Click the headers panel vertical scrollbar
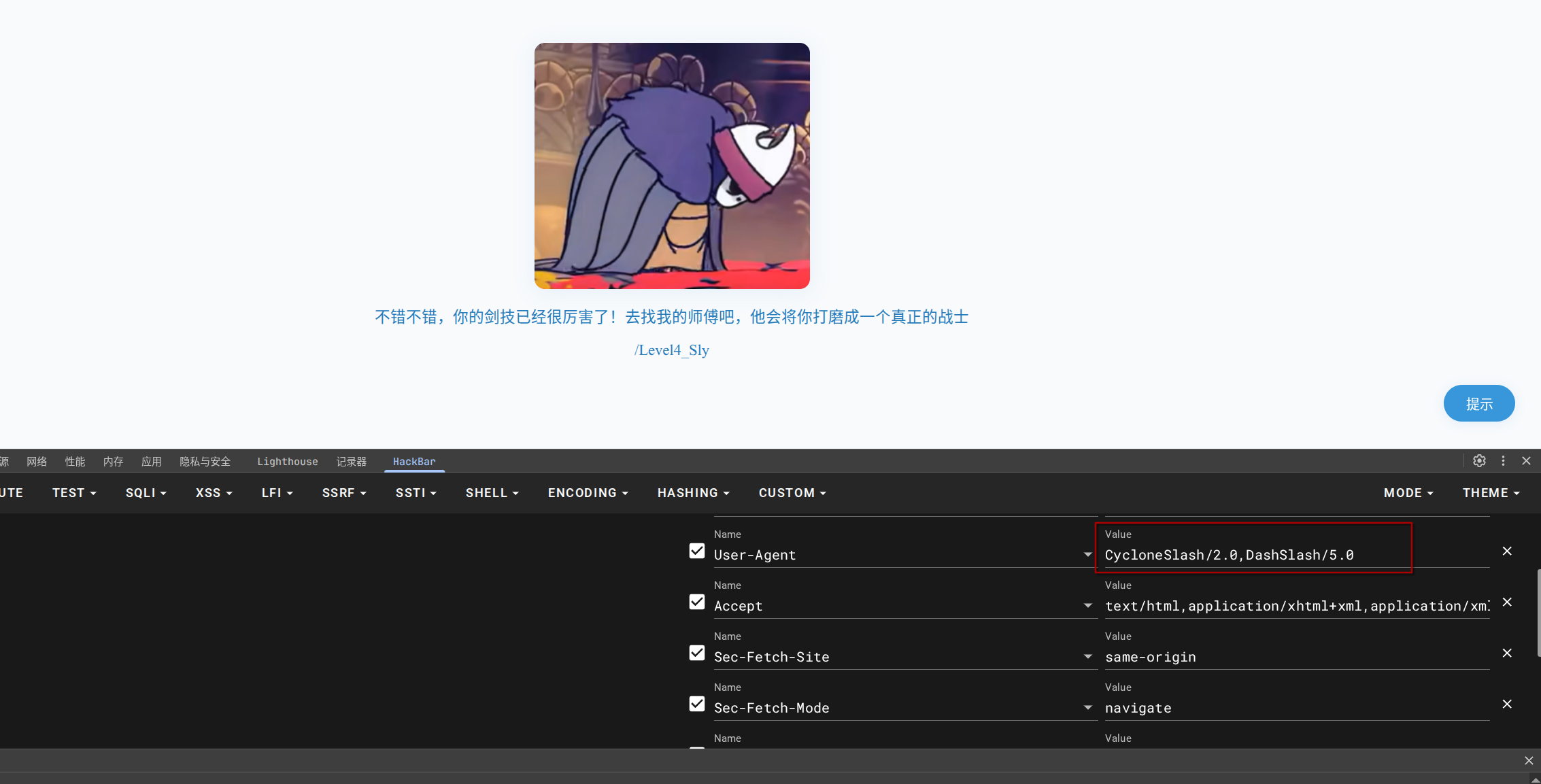Image resolution: width=1541 pixels, height=784 pixels. pos(1538,612)
